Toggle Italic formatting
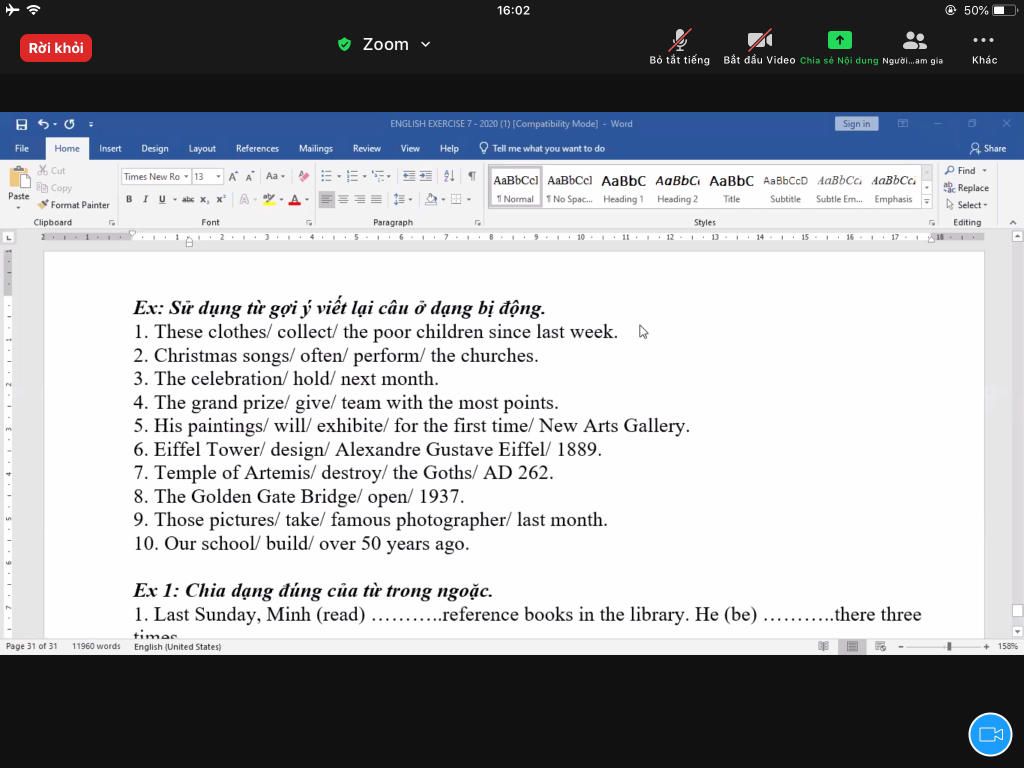This screenshot has height=768, width=1024. tap(145, 199)
